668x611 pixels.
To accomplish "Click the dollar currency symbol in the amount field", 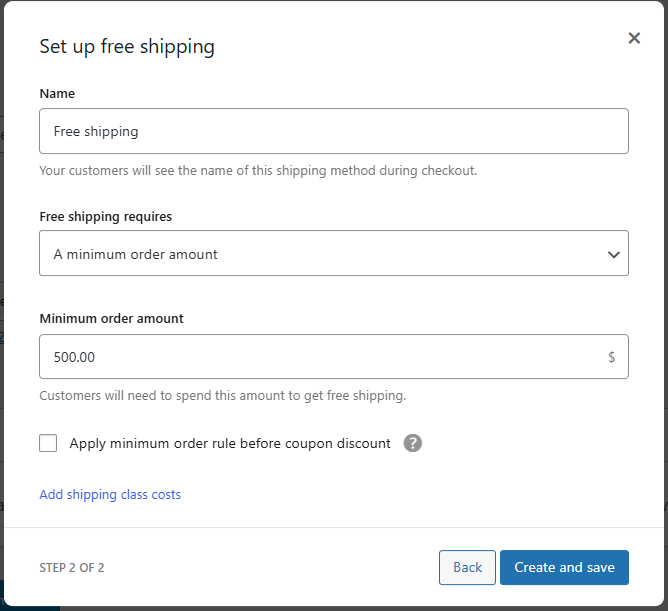I will tap(611, 357).
